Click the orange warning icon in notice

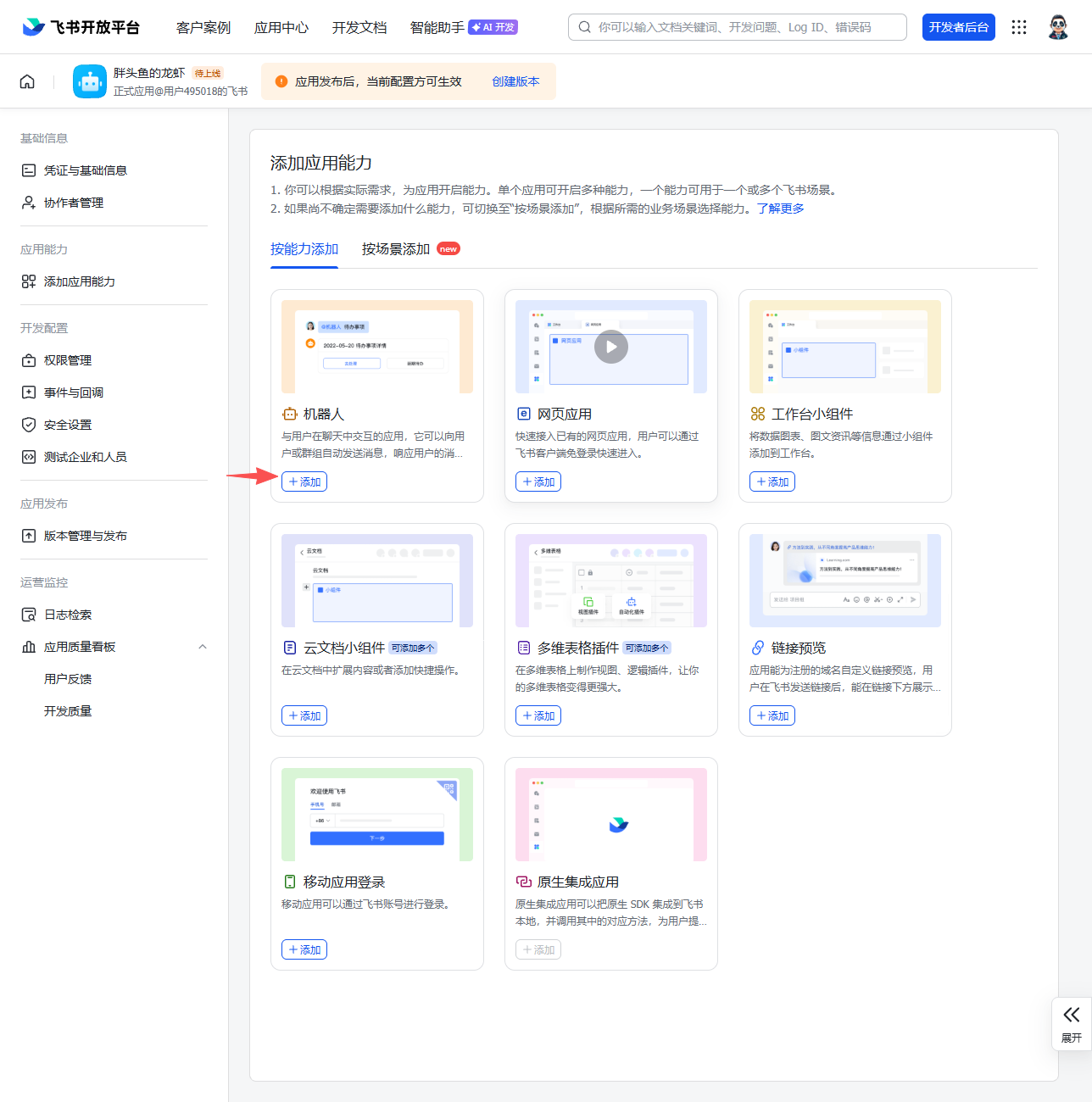281,81
